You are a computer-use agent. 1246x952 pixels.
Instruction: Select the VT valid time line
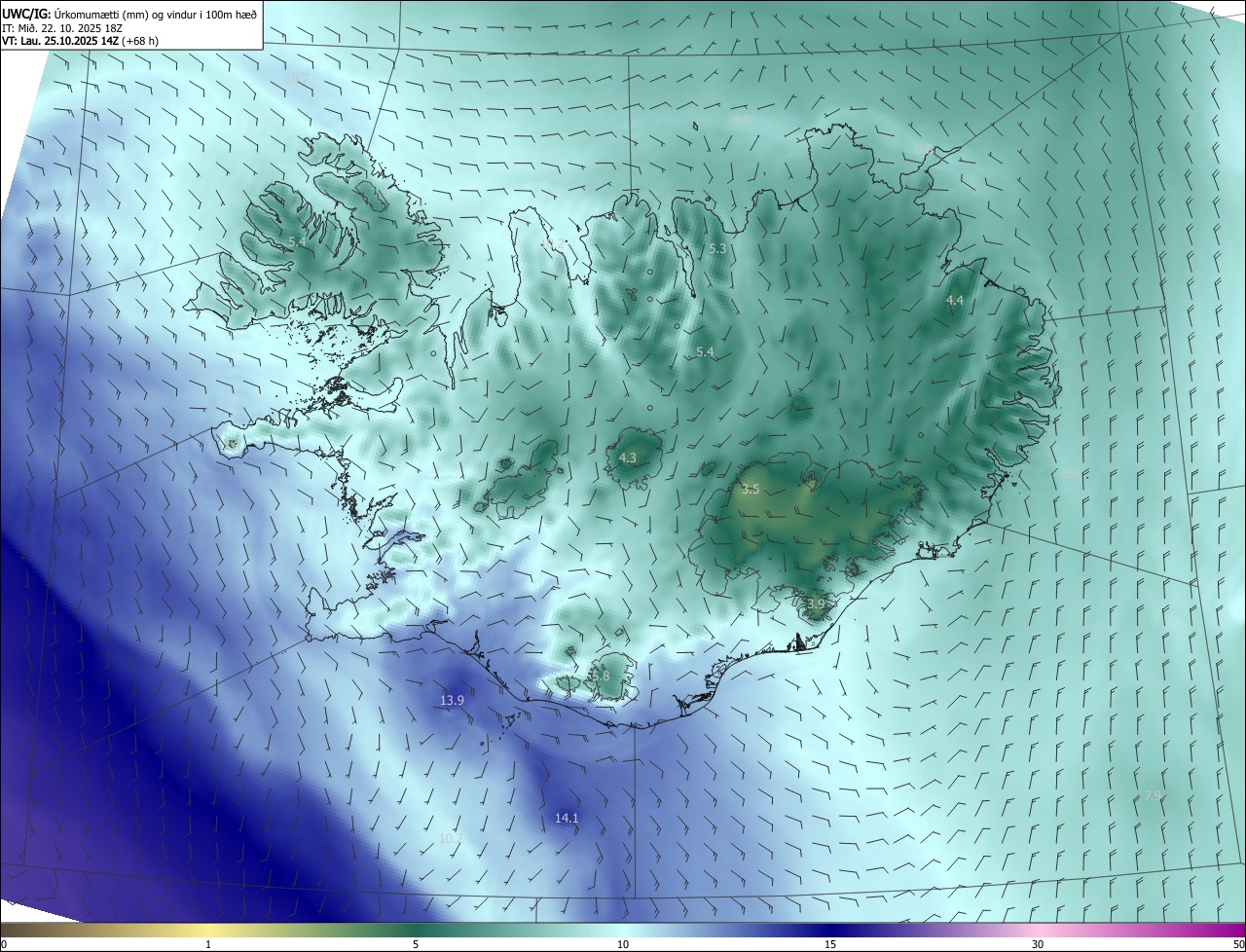tap(80, 41)
